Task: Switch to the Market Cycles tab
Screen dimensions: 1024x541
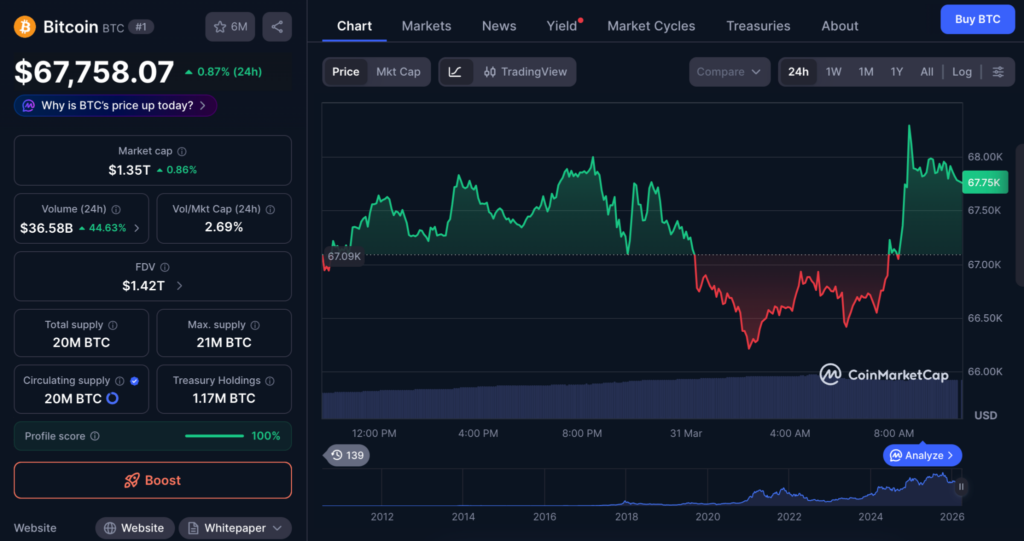Action: point(651,26)
